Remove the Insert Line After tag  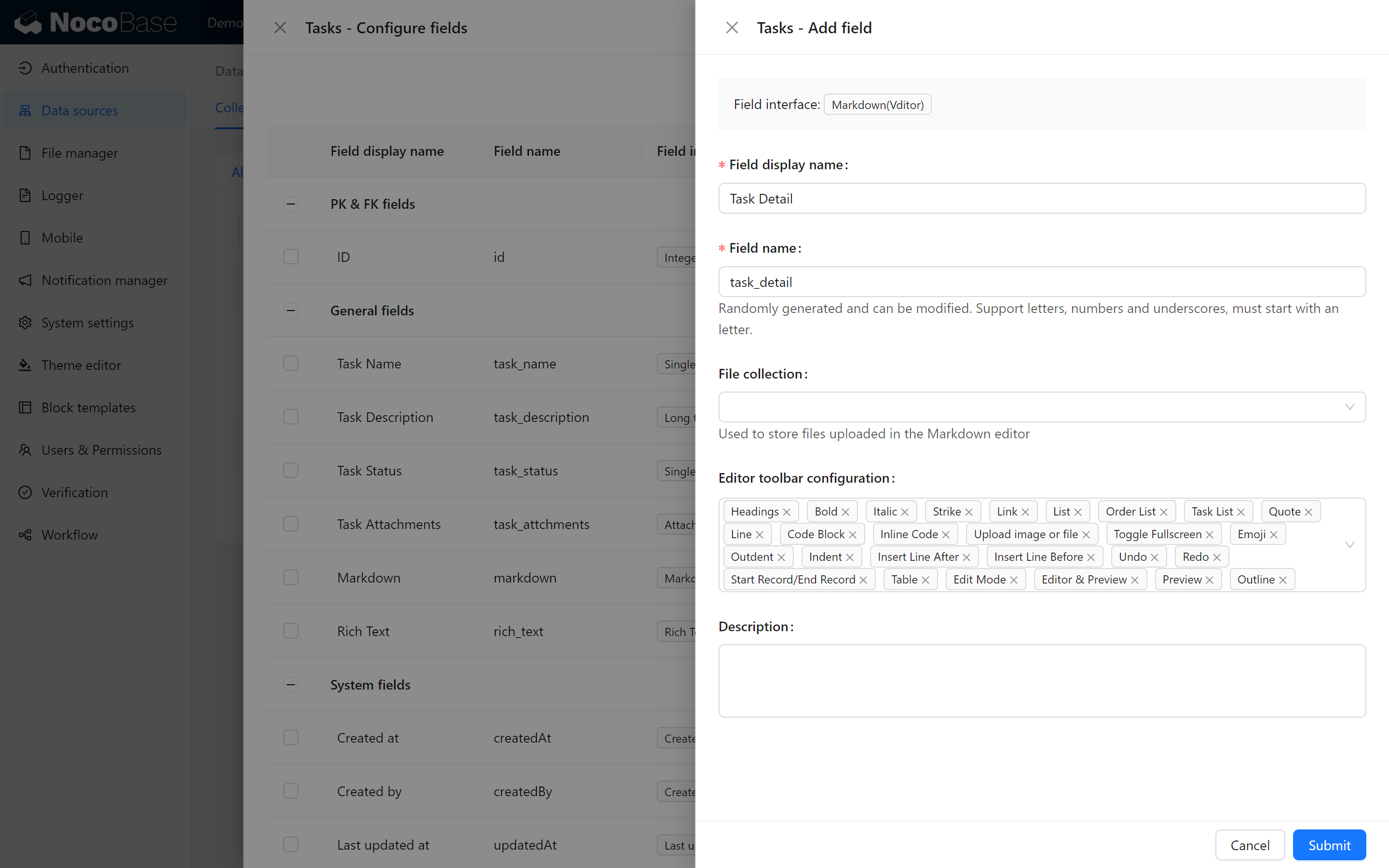[966, 557]
